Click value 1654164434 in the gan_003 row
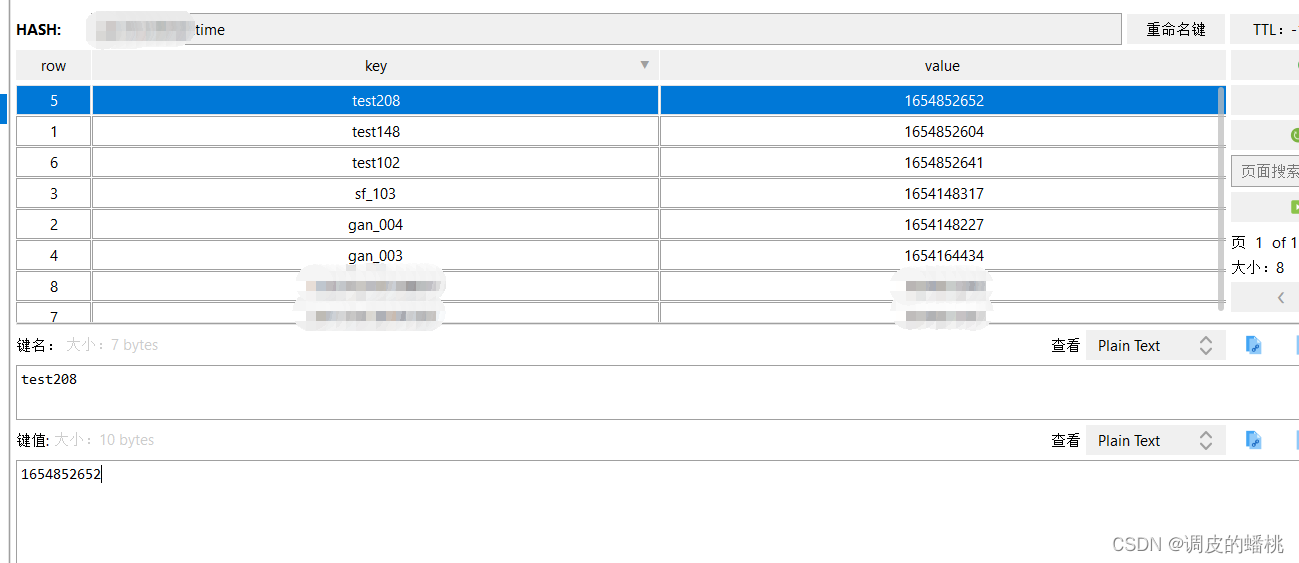The height and width of the screenshot is (563, 1299). 943,256
